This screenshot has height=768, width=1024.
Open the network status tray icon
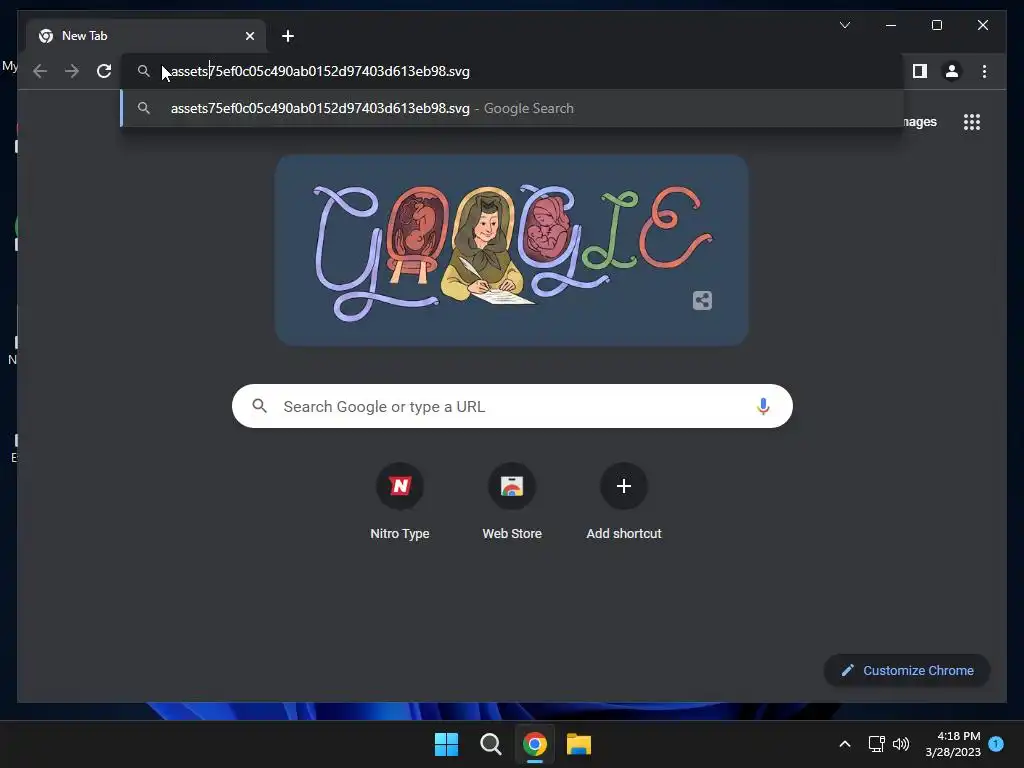point(876,744)
